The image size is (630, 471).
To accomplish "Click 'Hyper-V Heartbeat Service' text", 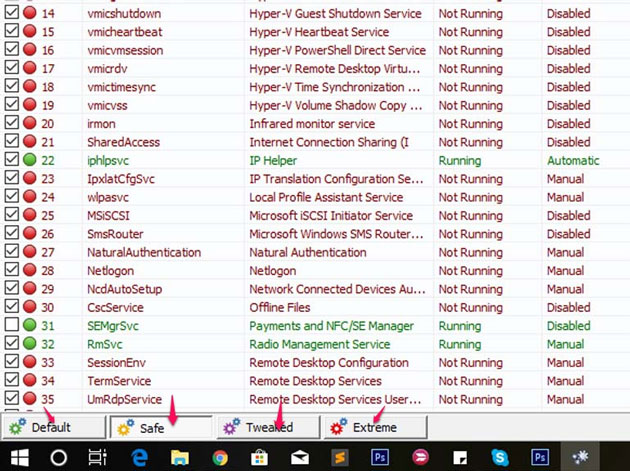I will (x=319, y=32).
